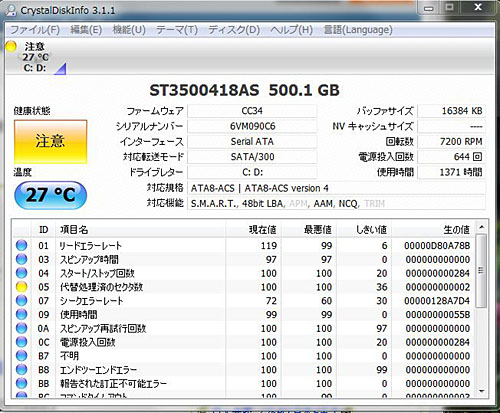This screenshot has width=500, height=413.
Task: Minimize the CrystalDiskInfo window
Action: tap(429, 8)
